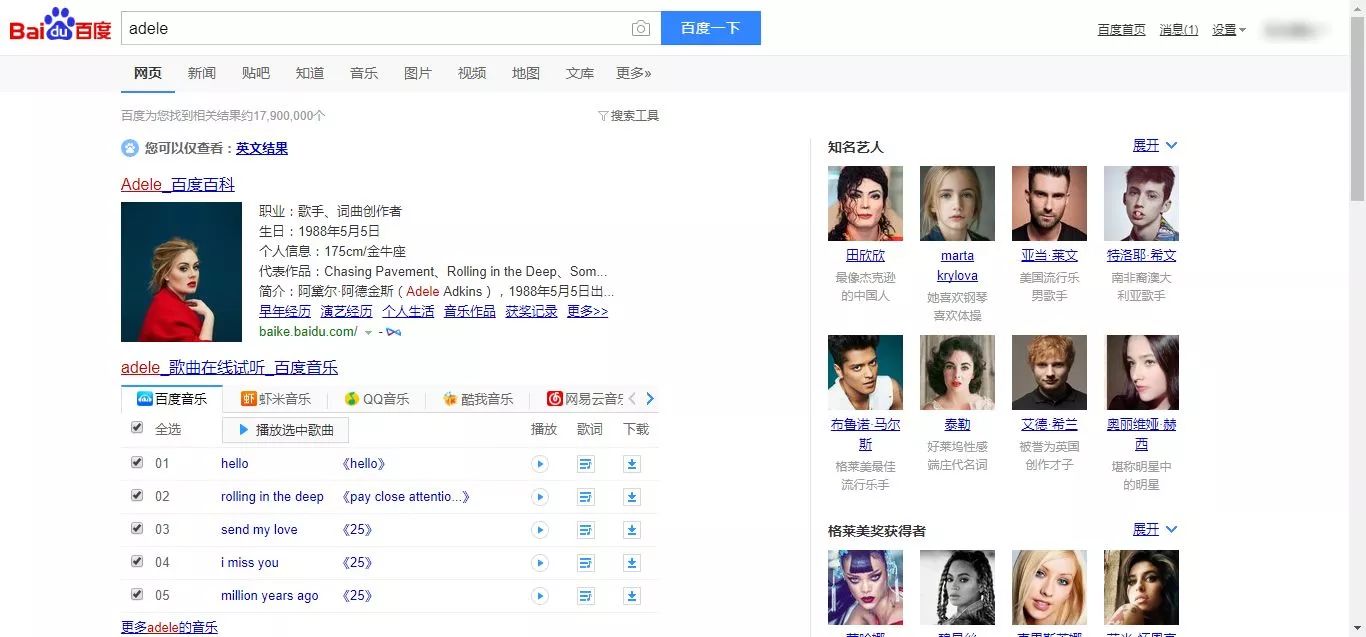Screen dimensions: 1366x637
Task: Open the 获奖记录 sublink
Action: click(531, 311)
